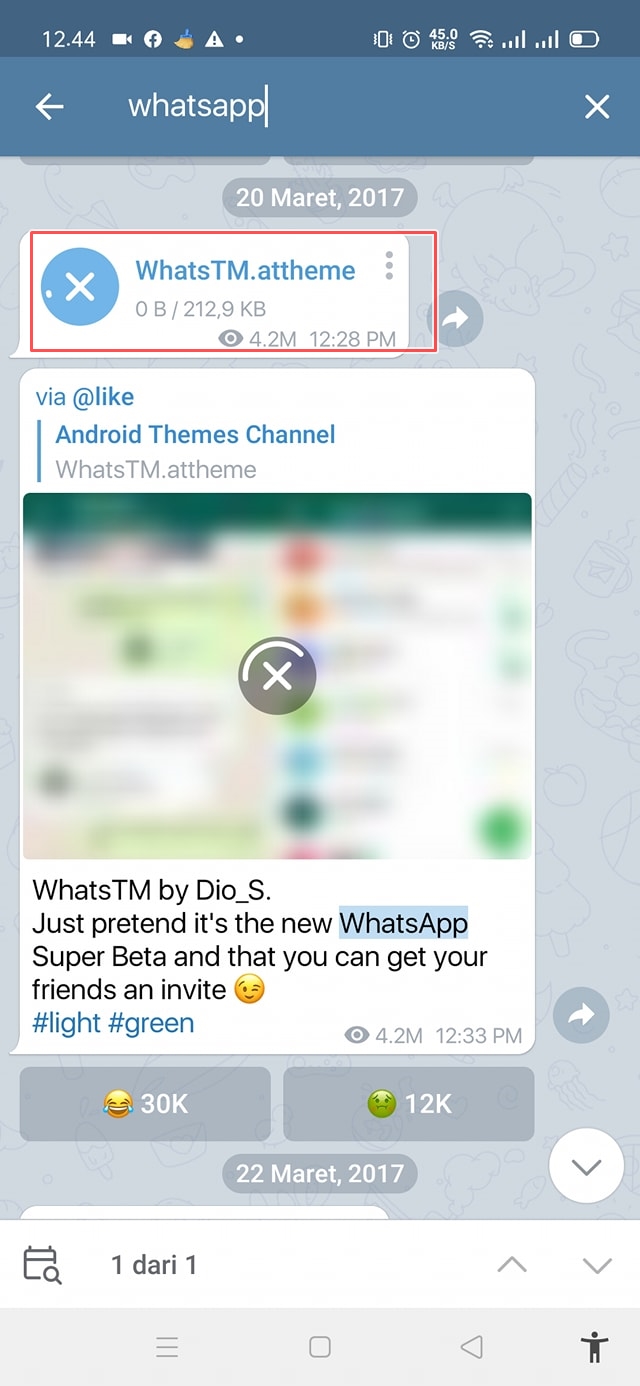Jump to bottom with down chevron button
This screenshot has height=1386, width=640.
[x=587, y=1166]
